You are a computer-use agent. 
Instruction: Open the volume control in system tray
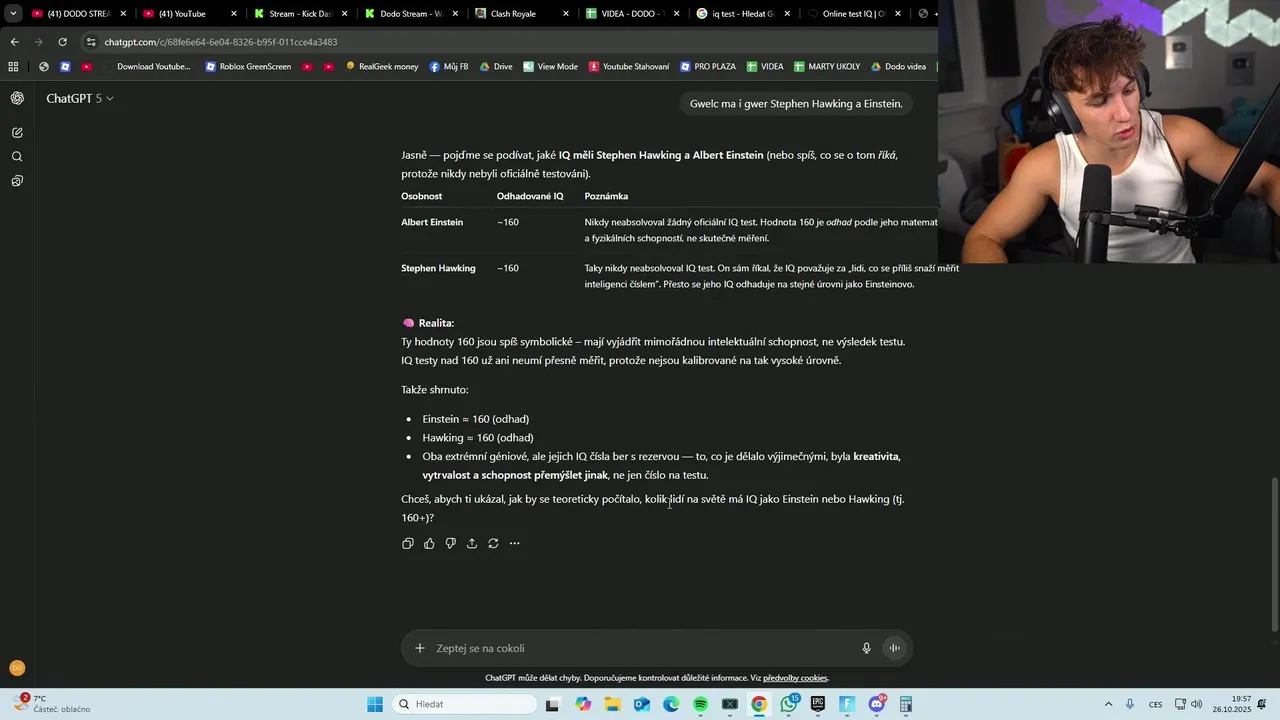click(x=1196, y=704)
